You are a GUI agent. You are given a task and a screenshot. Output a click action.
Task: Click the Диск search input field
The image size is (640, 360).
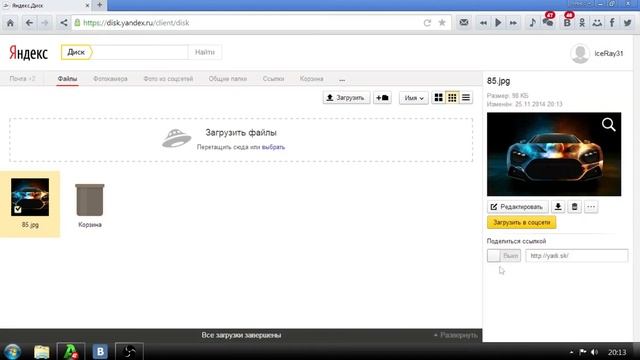pos(139,52)
